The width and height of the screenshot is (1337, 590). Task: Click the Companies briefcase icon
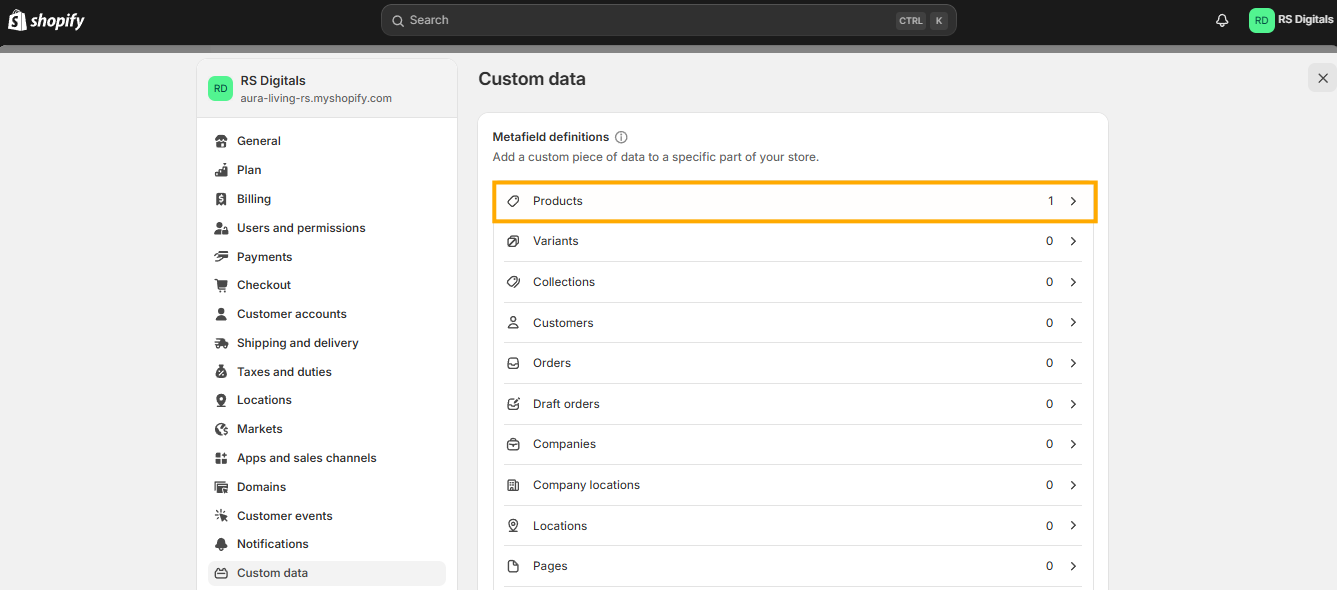[x=513, y=444]
